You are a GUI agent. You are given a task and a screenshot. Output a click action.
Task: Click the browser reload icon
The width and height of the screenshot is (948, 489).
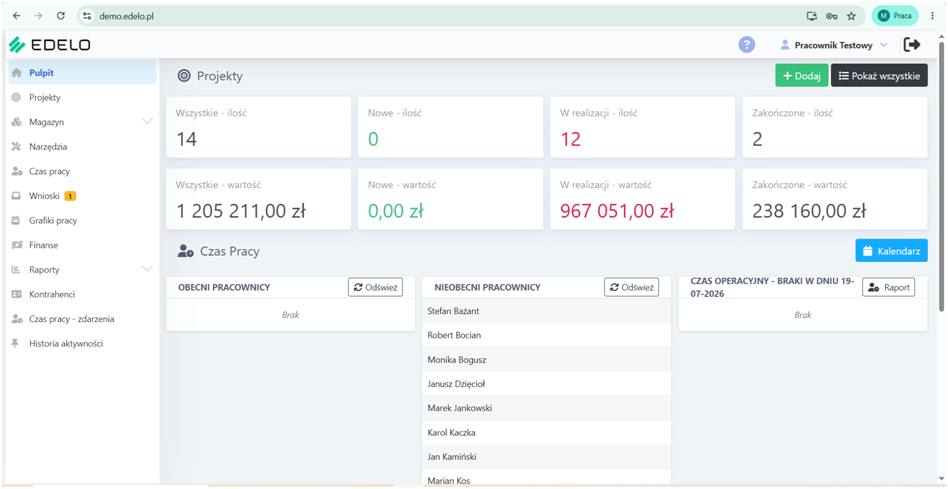point(60,16)
